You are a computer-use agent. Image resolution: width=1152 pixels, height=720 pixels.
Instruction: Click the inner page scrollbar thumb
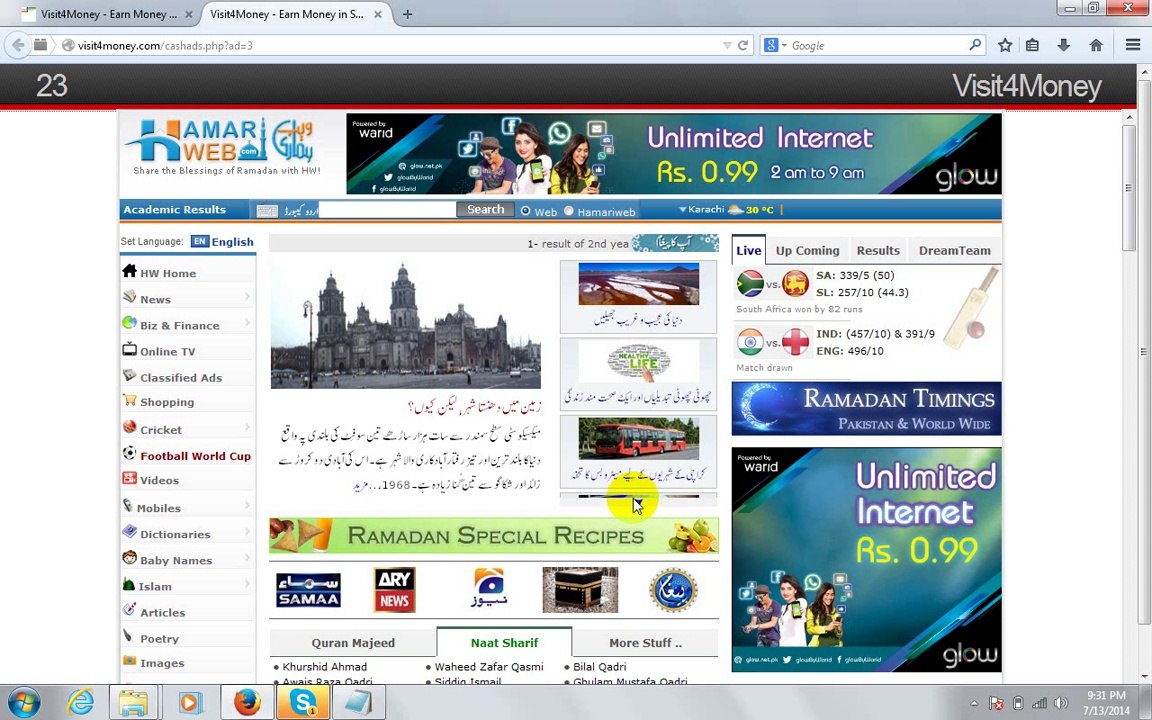click(1130, 188)
